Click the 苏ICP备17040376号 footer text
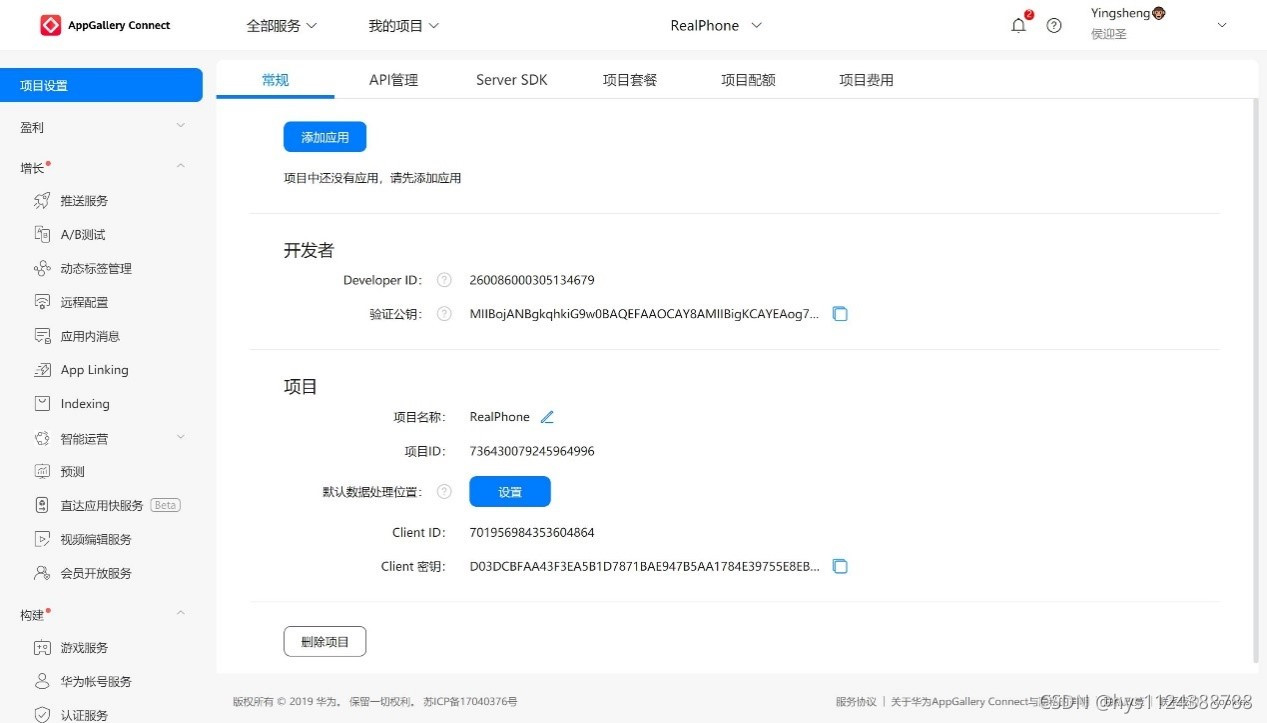 click(x=470, y=702)
